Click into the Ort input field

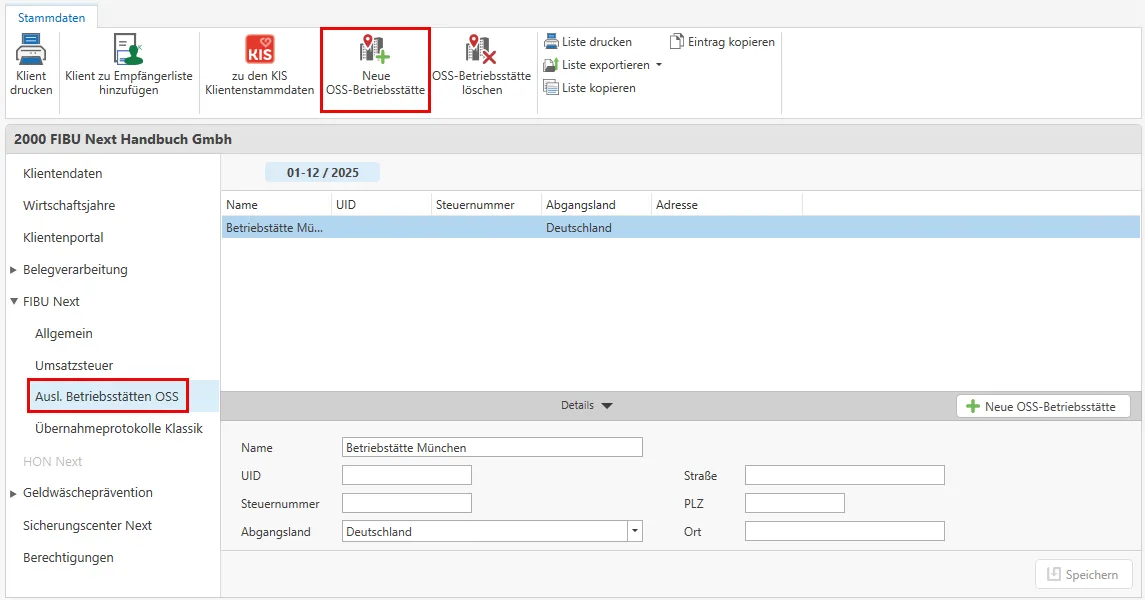[845, 531]
